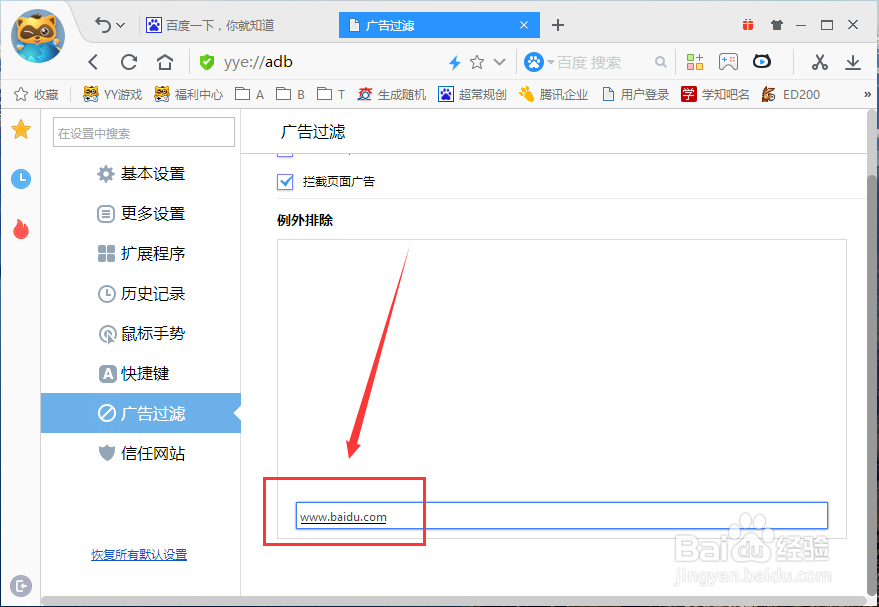Switch to the 百度一下 tab
879x607 pixels.
(x=212, y=25)
